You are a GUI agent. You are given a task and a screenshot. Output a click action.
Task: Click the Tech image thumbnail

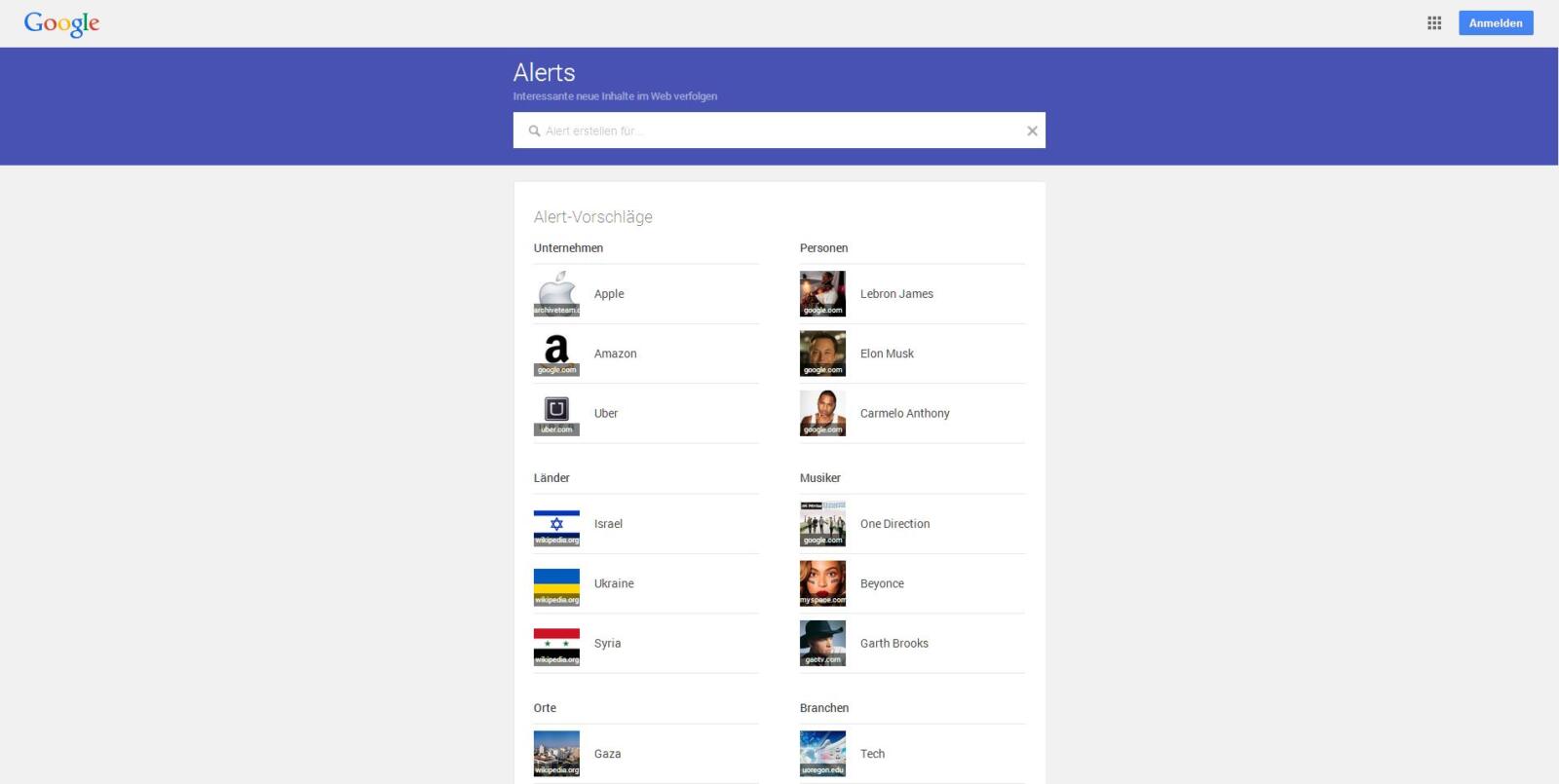pos(822,754)
